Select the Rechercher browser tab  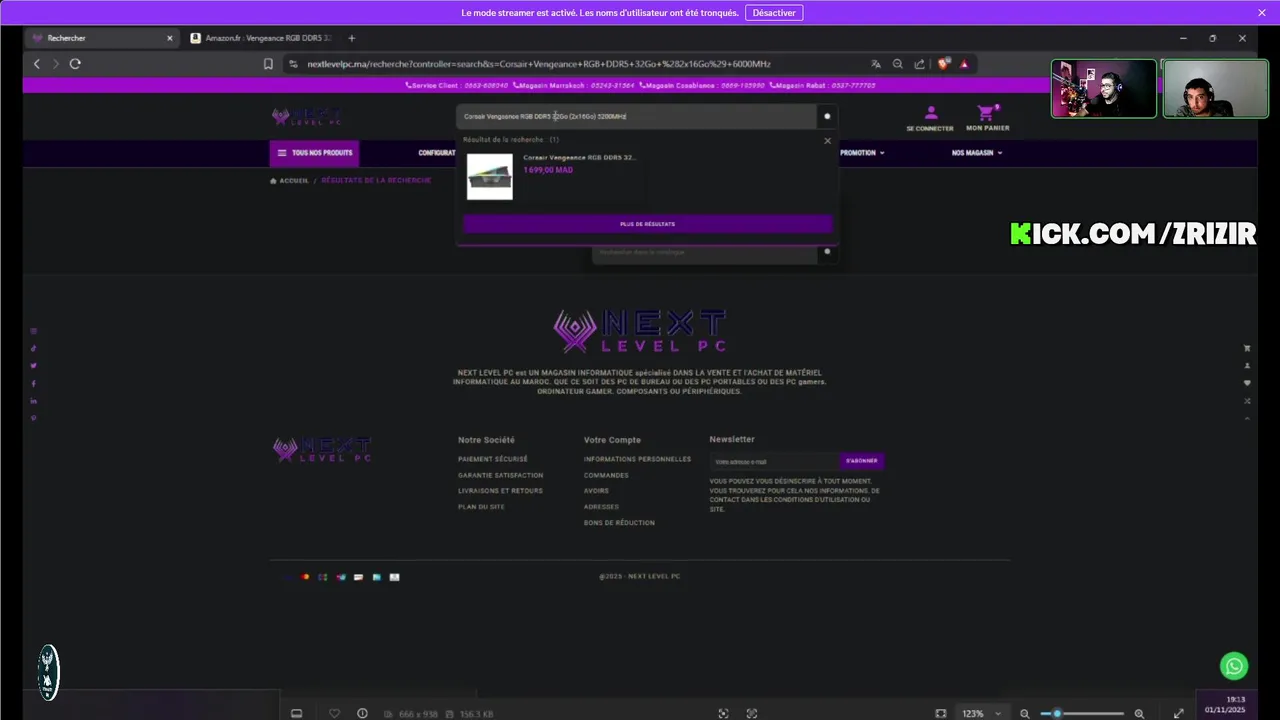click(x=101, y=38)
